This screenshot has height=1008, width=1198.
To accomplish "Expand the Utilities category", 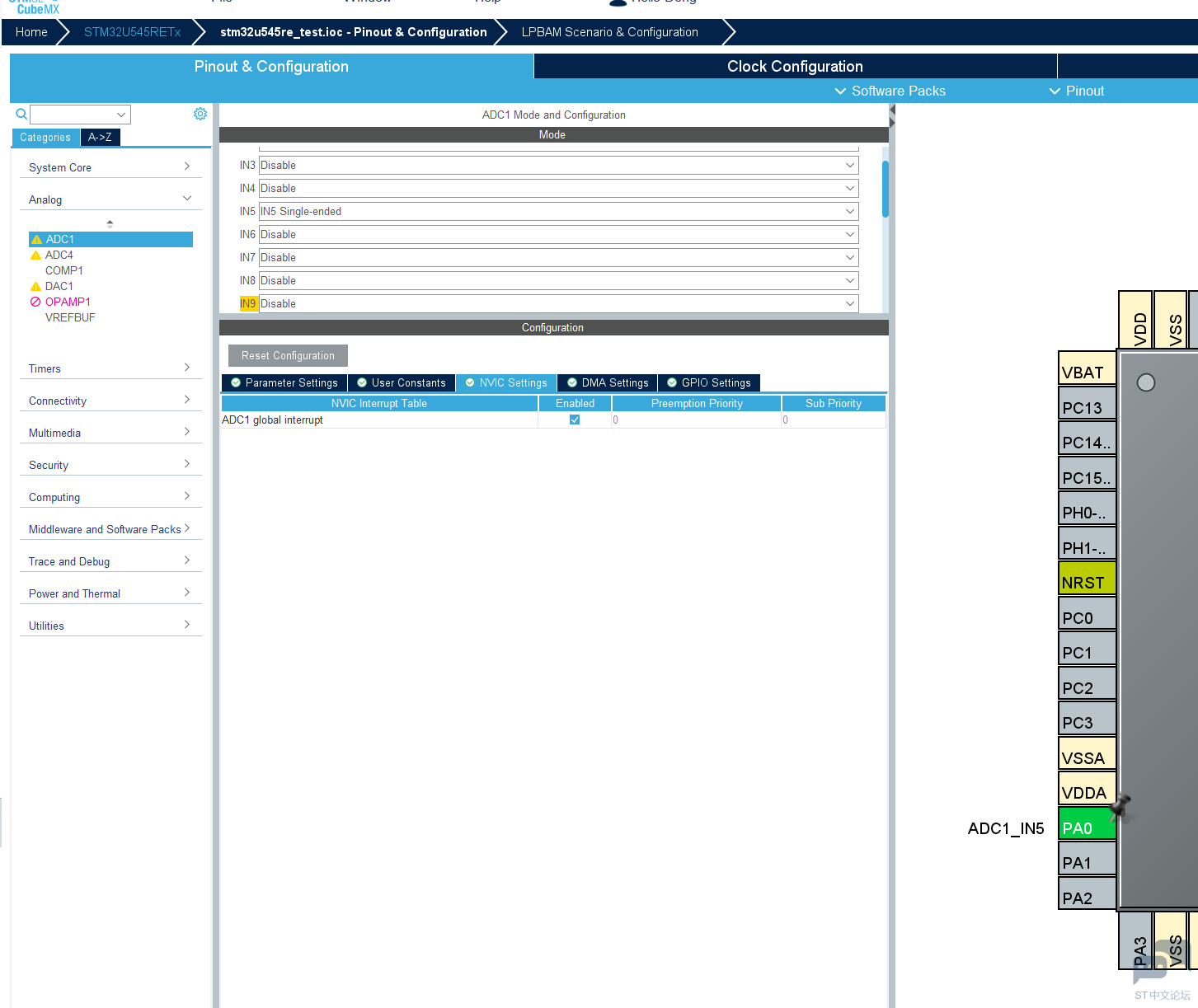I will (110, 626).
